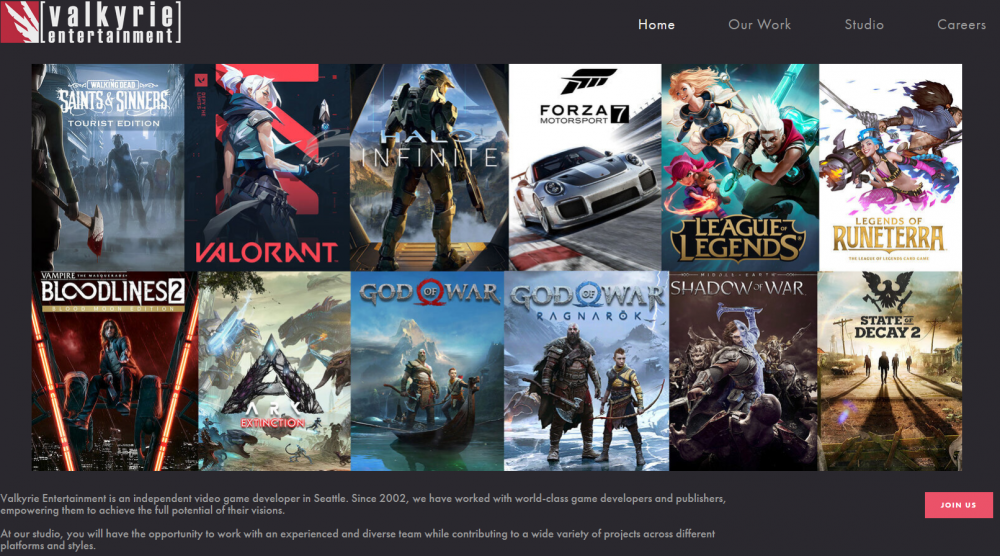Image resolution: width=1000 pixels, height=556 pixels.
Task: Open the Studio navigation link
Action: (864, 24)
